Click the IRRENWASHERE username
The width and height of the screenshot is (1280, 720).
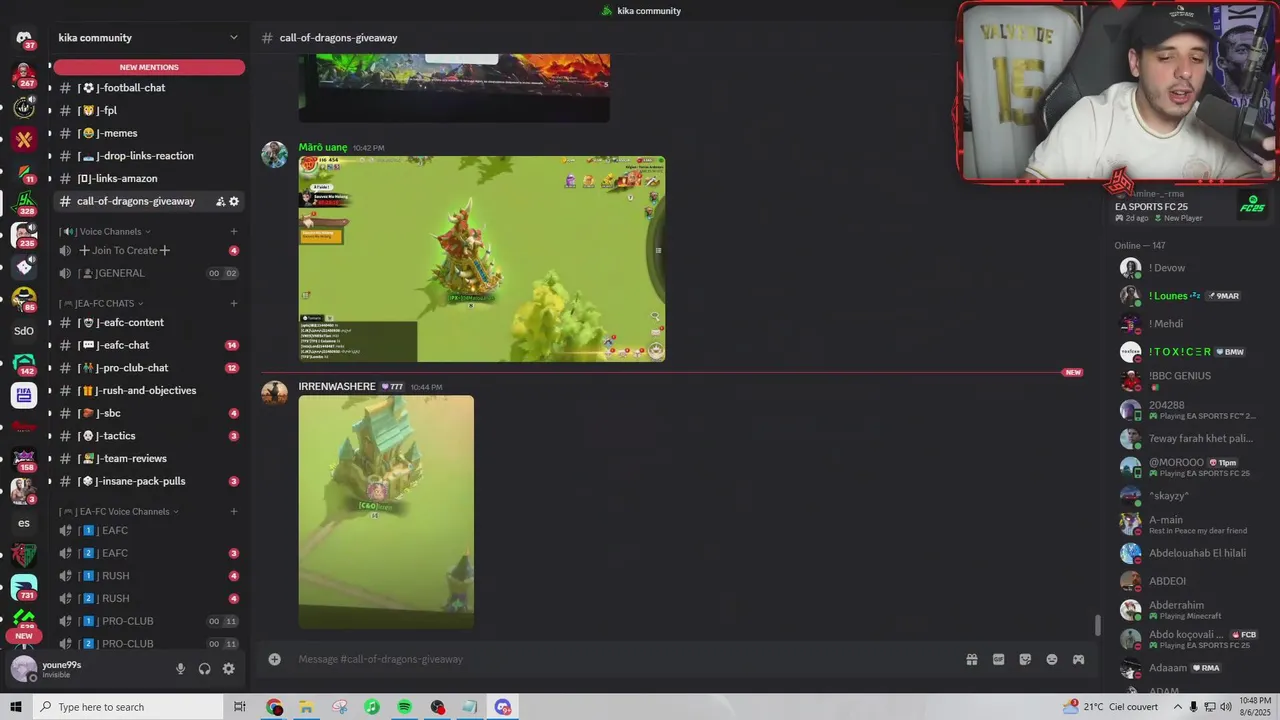click(x=337, y=387)
